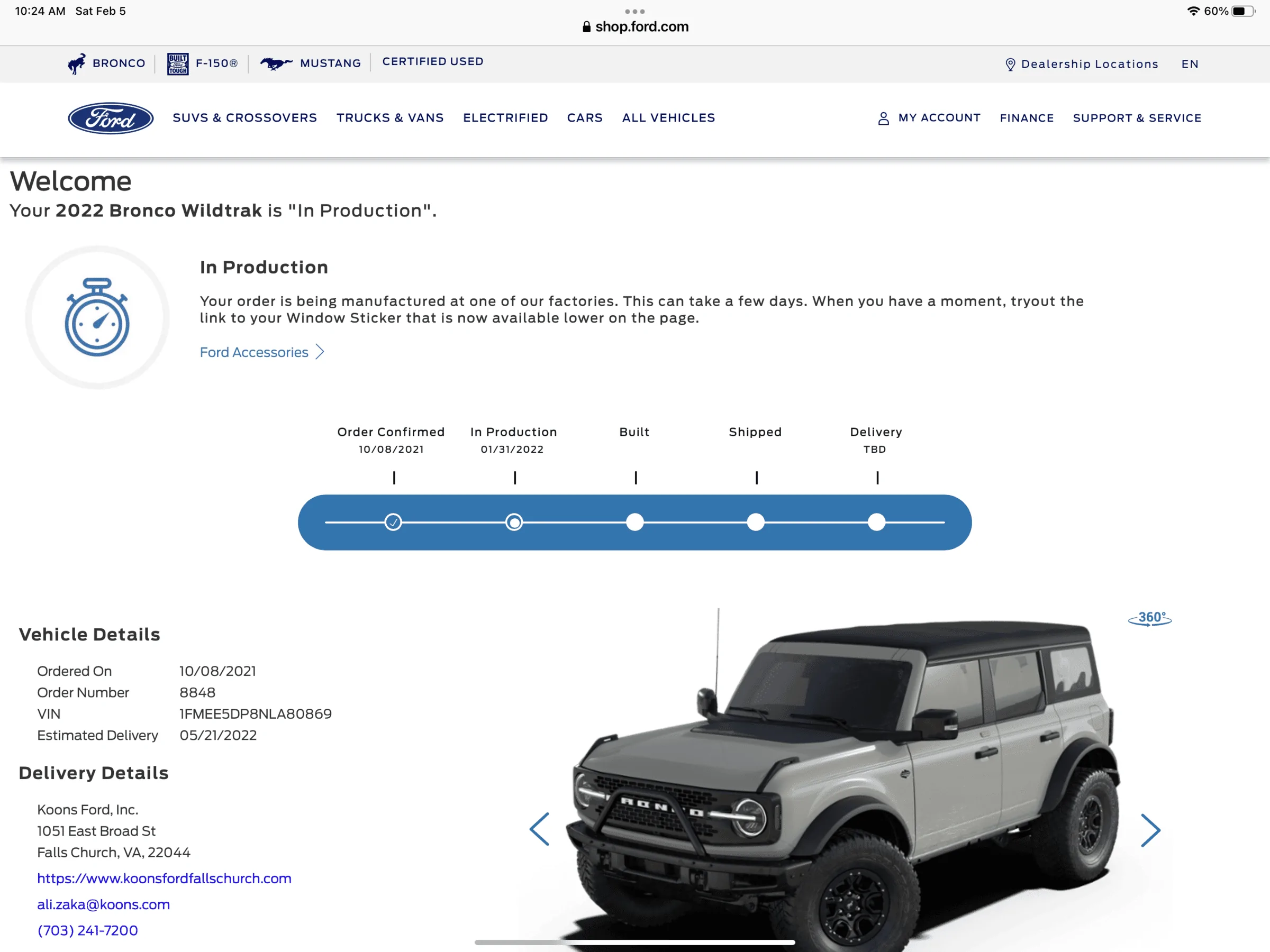Open the SUVs & Crossovers menu
The width and height of the screenshot is (1270, 952).
[x=244, y=117]
